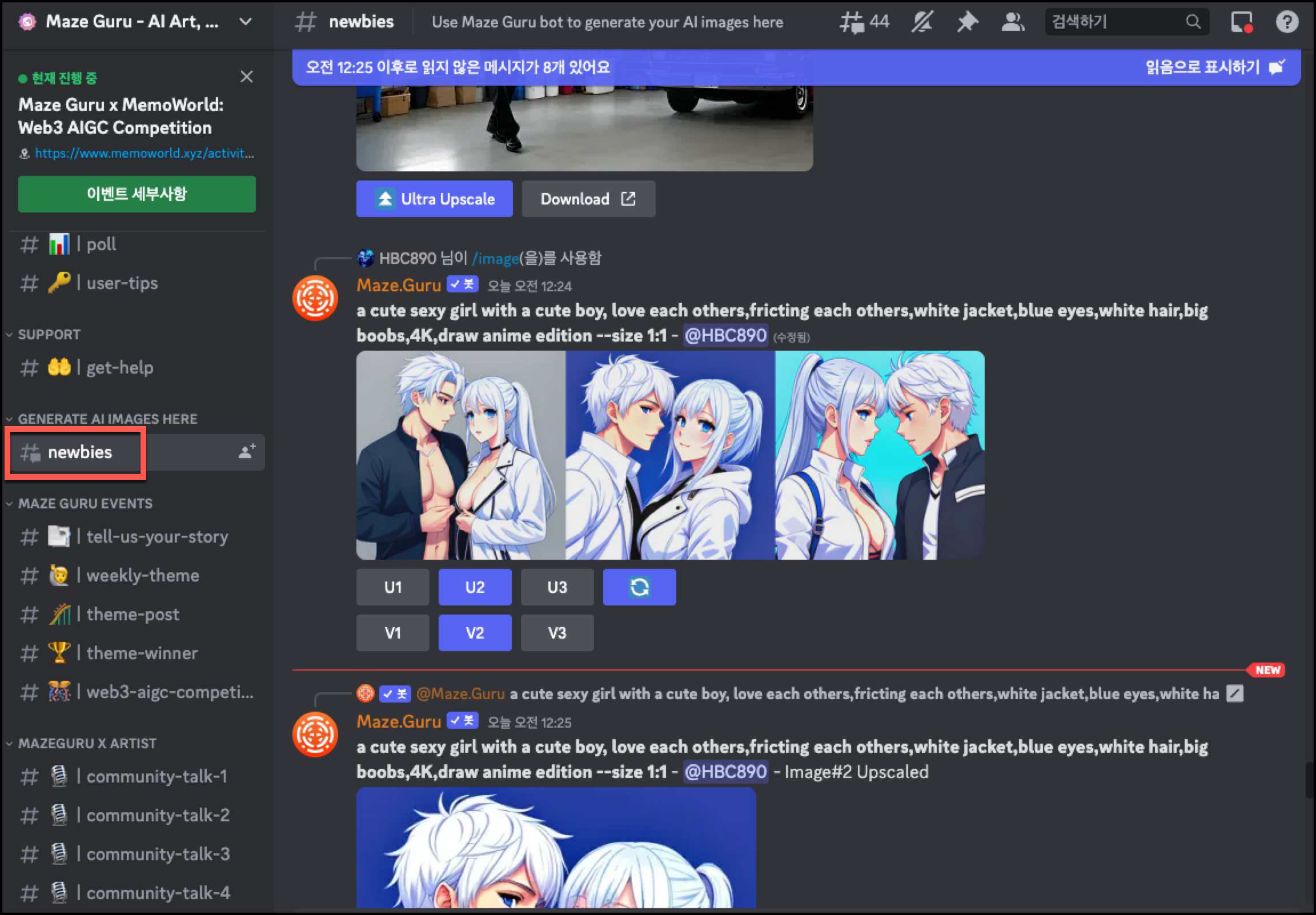The width and height of the screenshot is (1316, 915).
Task: Collapse the SUPPORT category
Action: [x=48, y=334]
